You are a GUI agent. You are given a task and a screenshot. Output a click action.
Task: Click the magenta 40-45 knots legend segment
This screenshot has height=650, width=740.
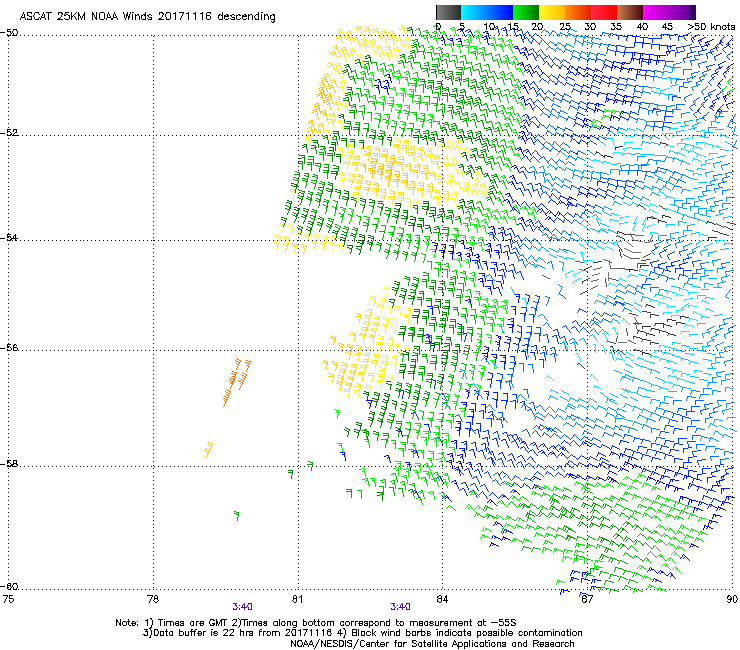[x=656, y=12]
